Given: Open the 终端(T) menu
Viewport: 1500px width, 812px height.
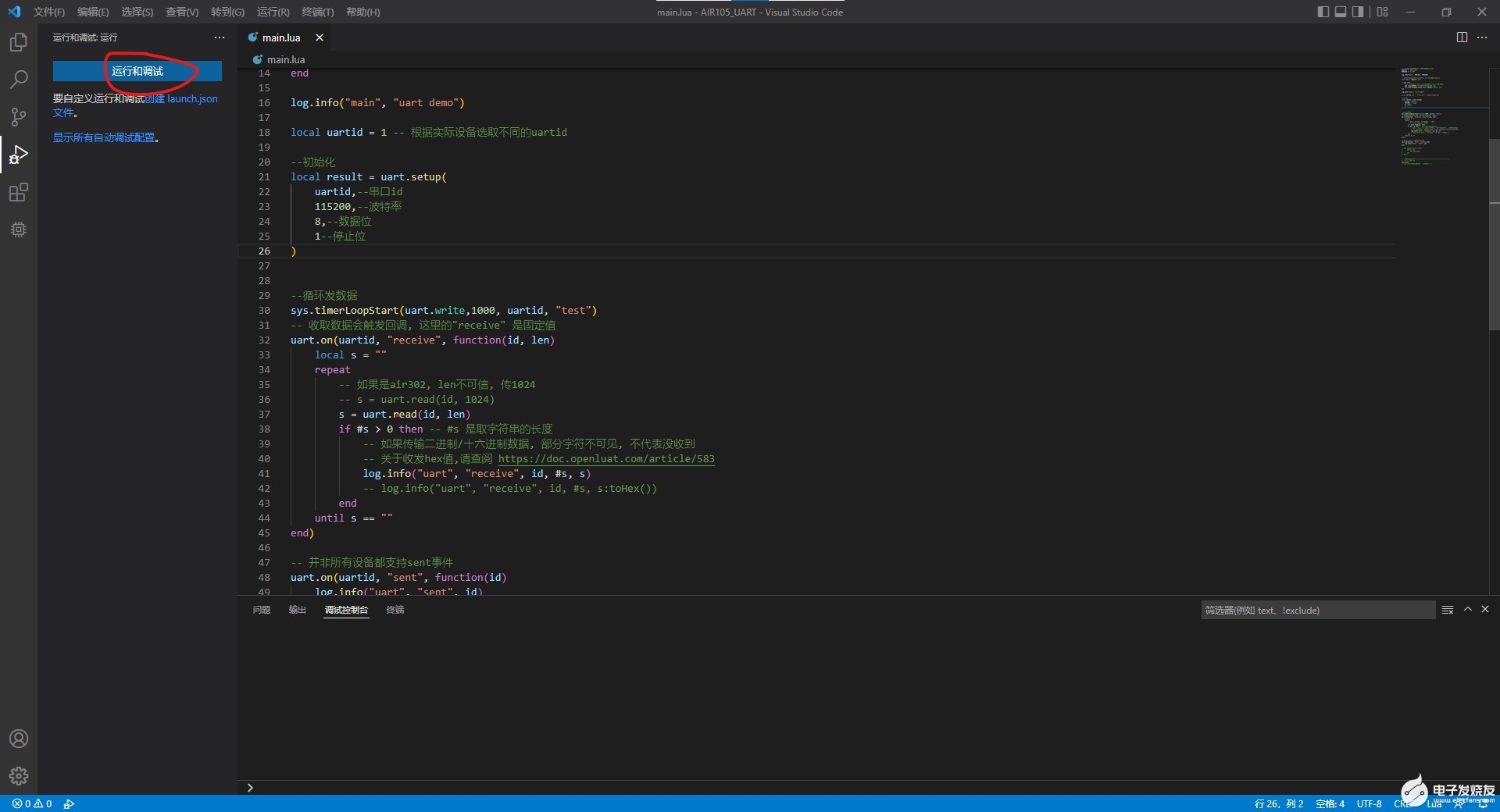Looking at the screenshot, I should pyautogui.click(x=318, y=12).
